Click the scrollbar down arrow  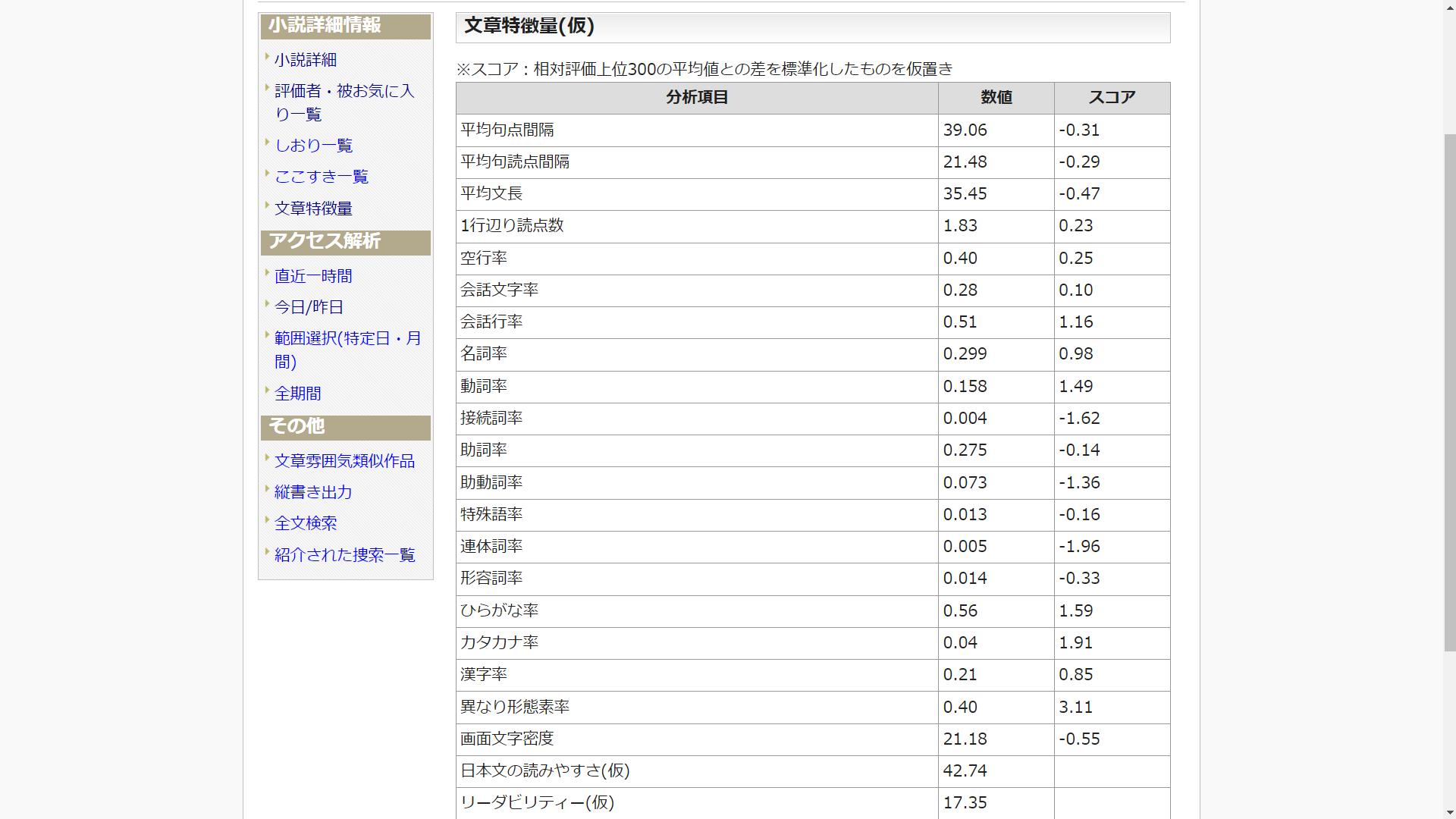(x=1449, y=812)
